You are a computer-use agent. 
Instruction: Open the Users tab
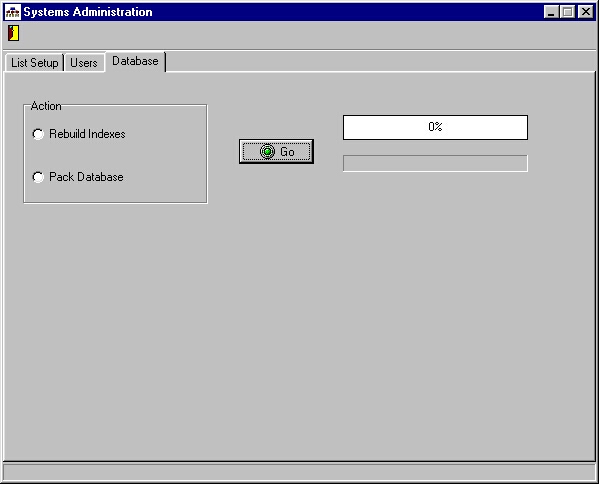84,63
